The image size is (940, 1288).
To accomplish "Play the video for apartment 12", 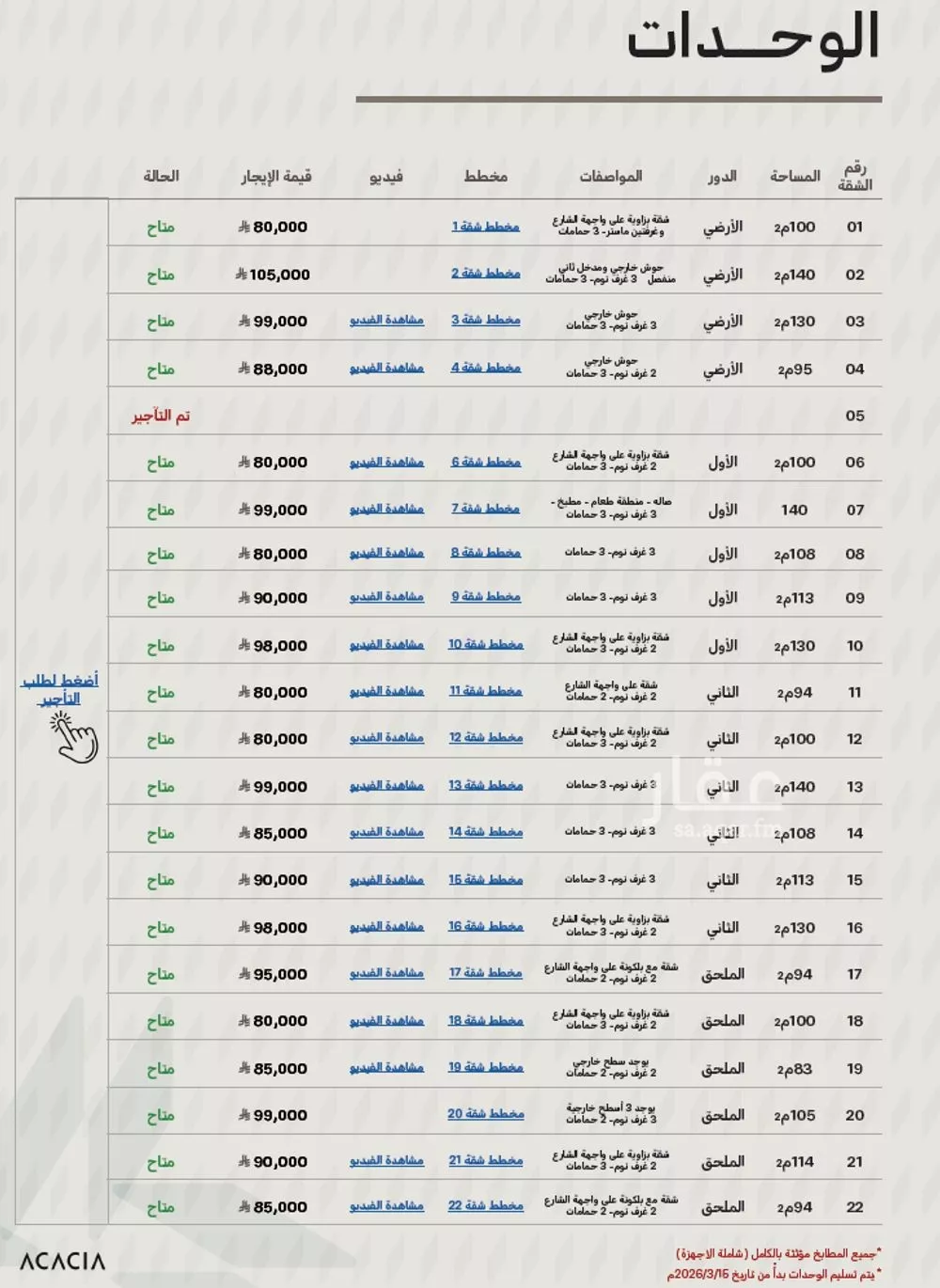I will coord(386,738).
